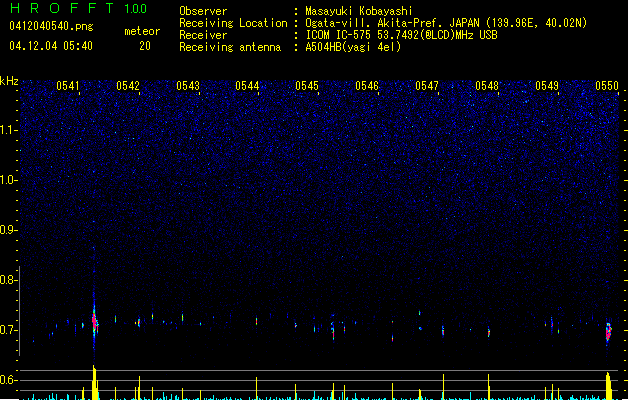Click the date stamp 04.12.04 05:40
The height and width of the screenshot is (400, 629).
tap(51, 46)
